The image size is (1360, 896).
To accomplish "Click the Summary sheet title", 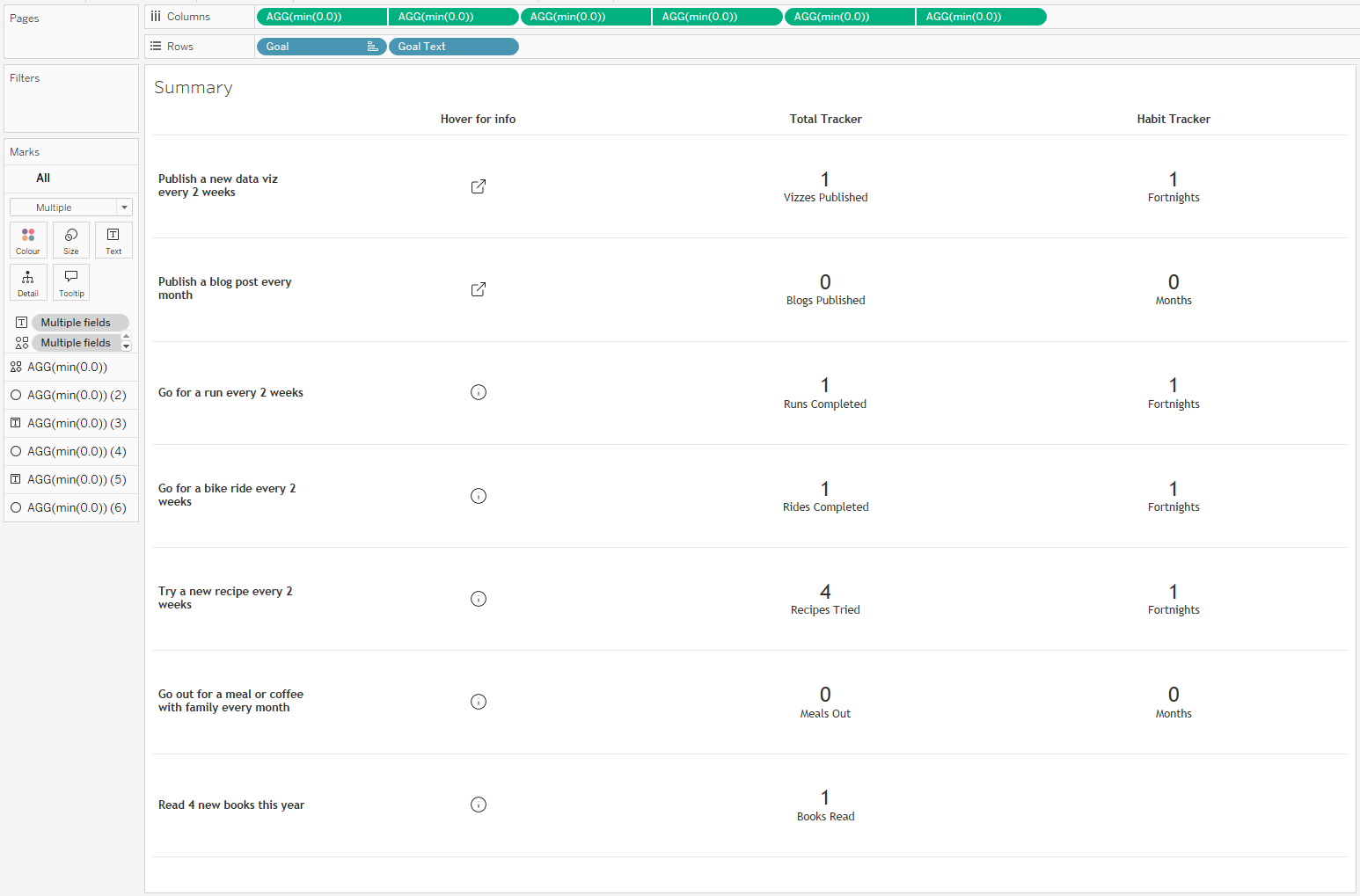I will coord(194,87).
